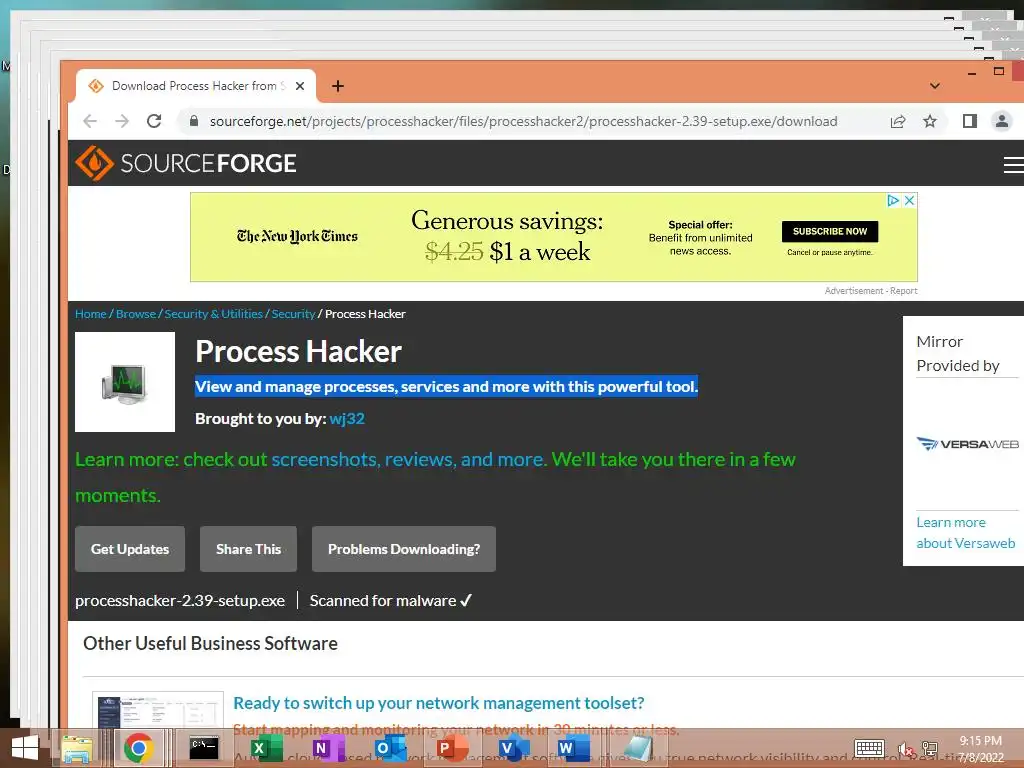Select the Download Process Hacker tab
The height and width of the screenshot is (768, 1024).
[196, 86]
